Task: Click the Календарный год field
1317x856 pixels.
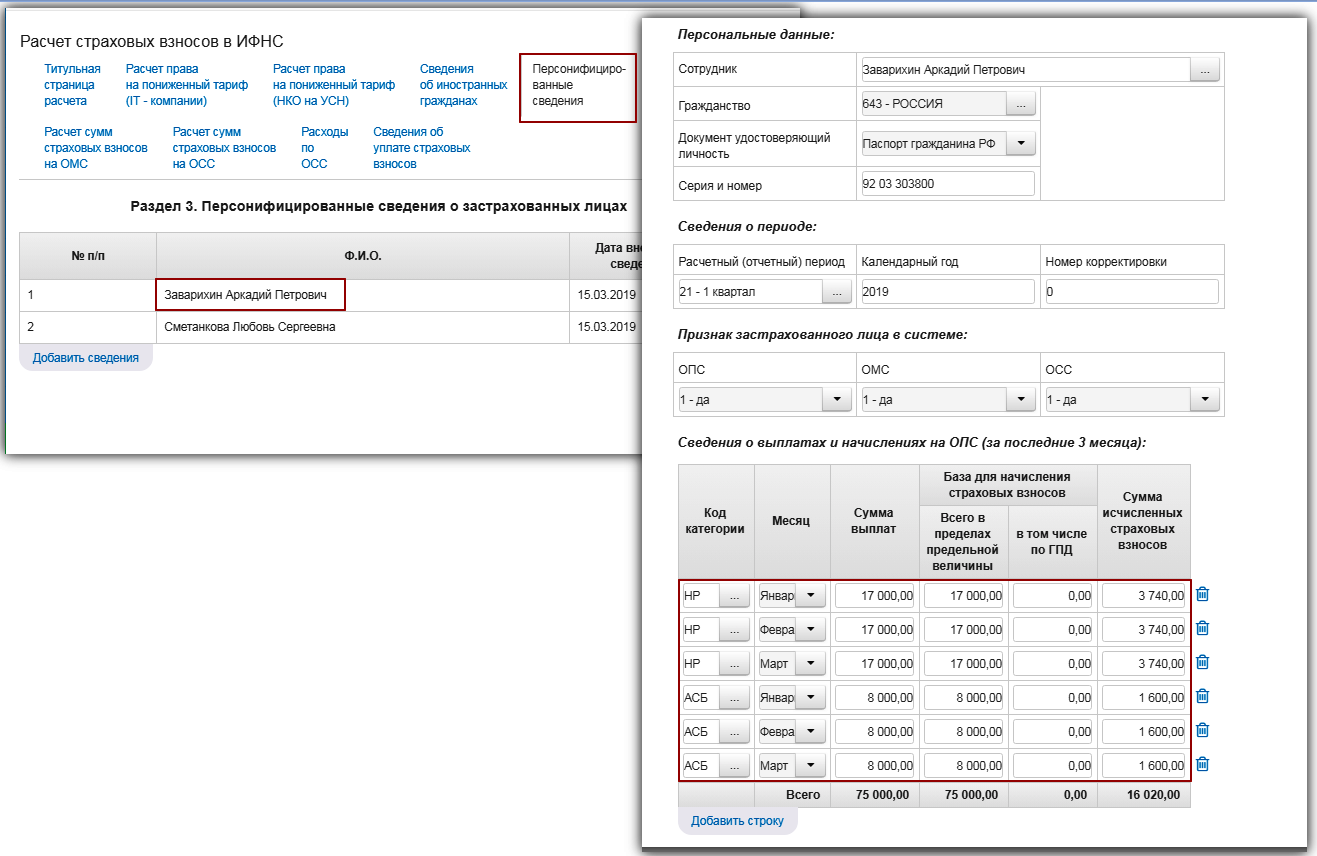Action: (x=947, y=291)
